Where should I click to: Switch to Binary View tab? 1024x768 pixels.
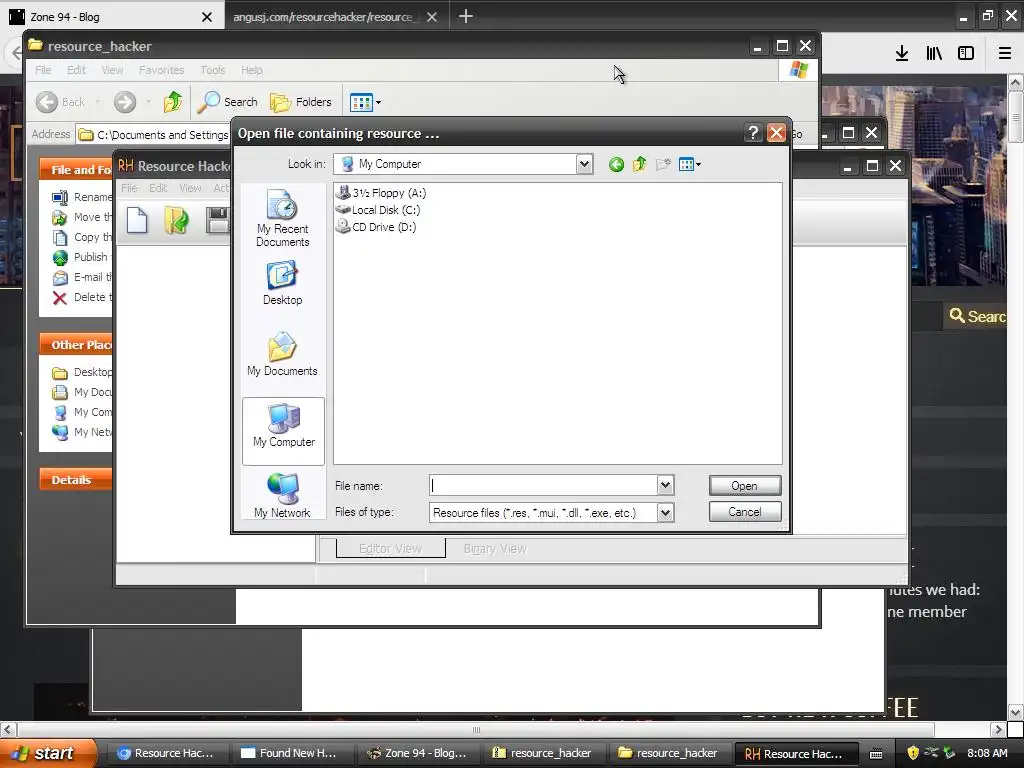[x=495, y=549]
